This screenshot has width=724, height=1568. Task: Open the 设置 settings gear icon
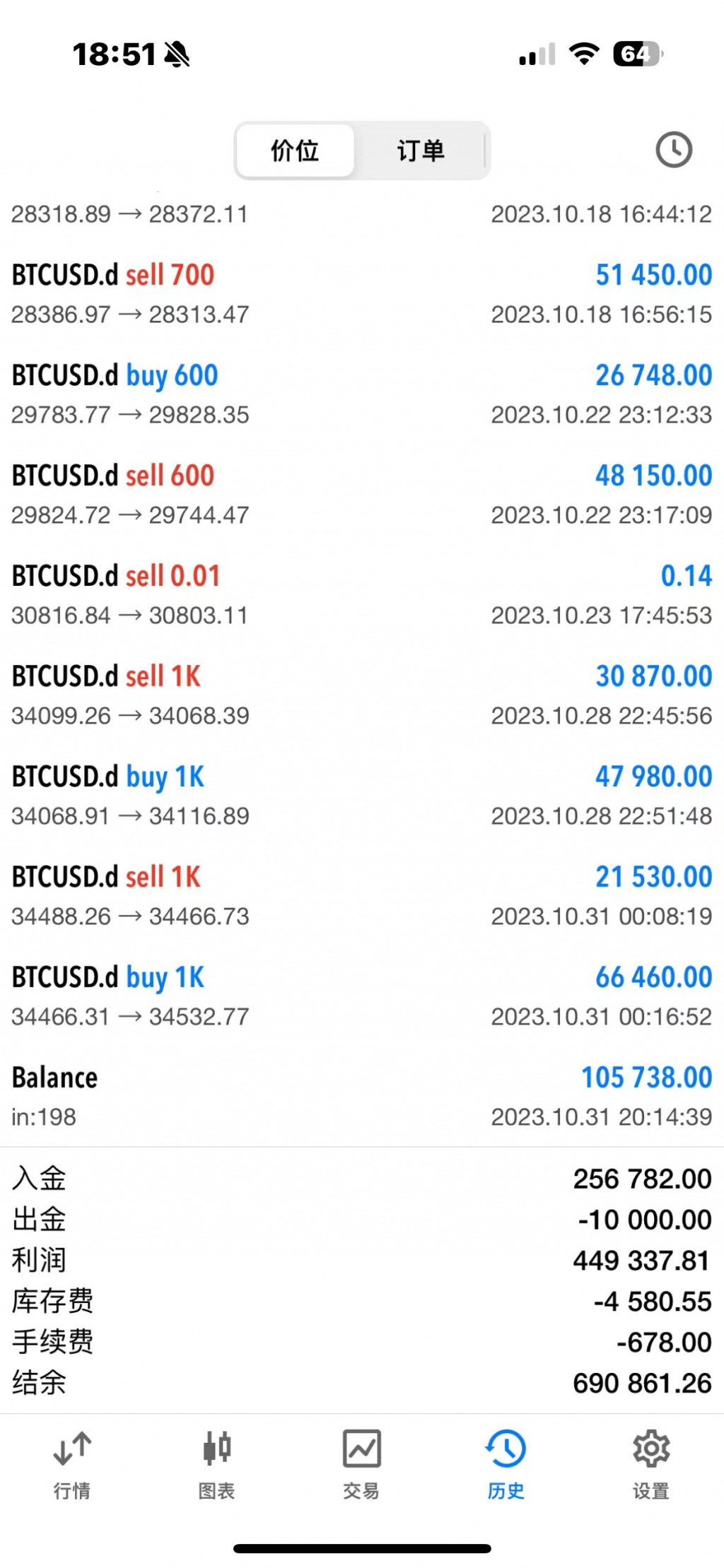650,1448
